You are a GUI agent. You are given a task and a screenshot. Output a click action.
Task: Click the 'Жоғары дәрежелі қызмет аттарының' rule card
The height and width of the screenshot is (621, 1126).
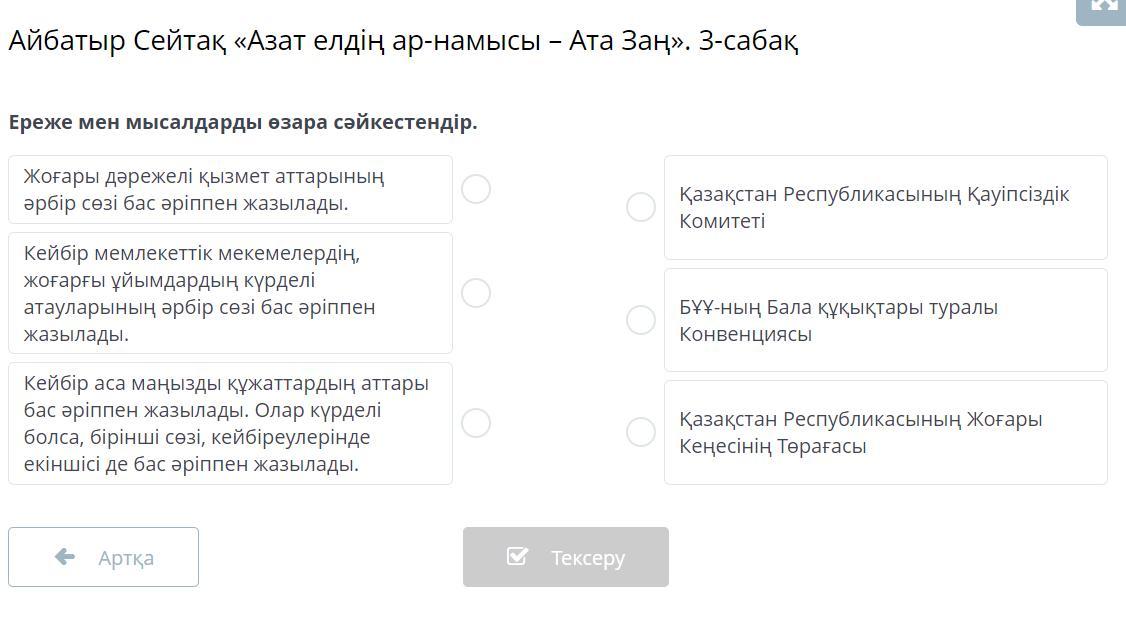[x=230, y=190]
